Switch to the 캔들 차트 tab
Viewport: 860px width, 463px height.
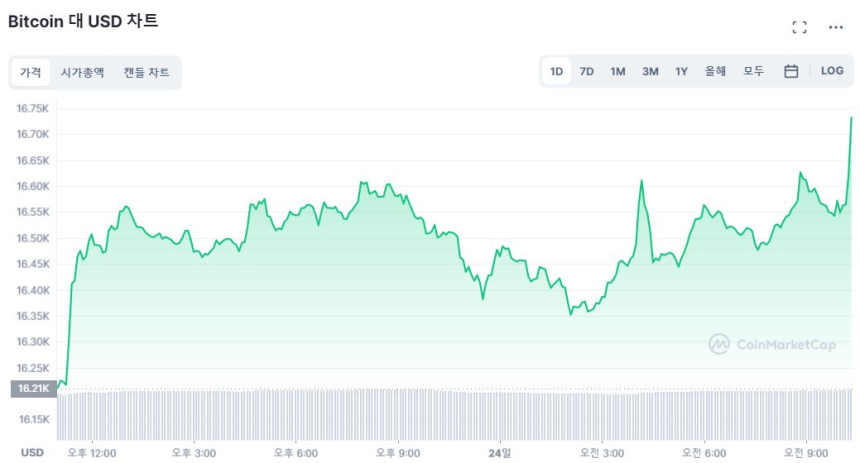coord(146,72)
